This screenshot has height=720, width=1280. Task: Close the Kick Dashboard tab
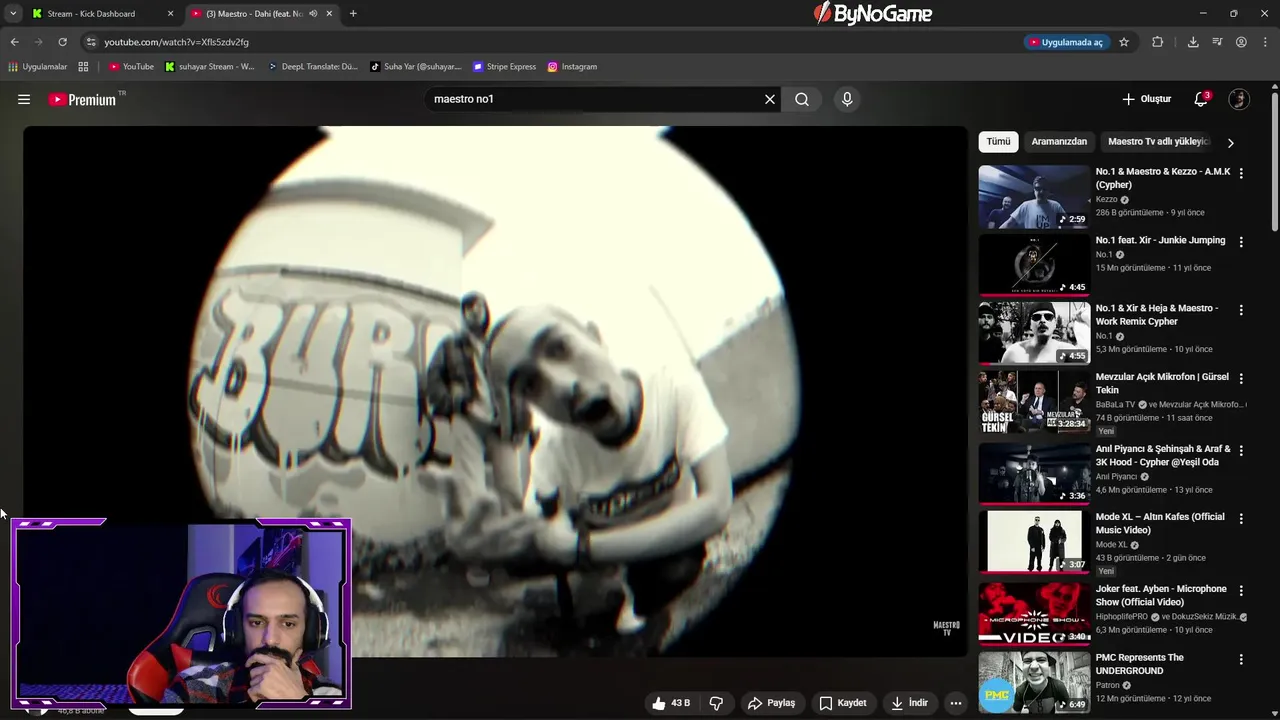[x=170, y=14]
